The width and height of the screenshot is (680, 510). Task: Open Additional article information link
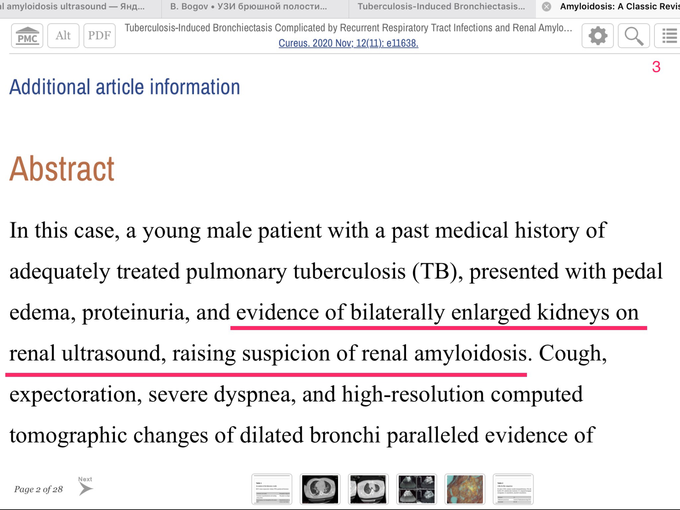pos(124,87)
